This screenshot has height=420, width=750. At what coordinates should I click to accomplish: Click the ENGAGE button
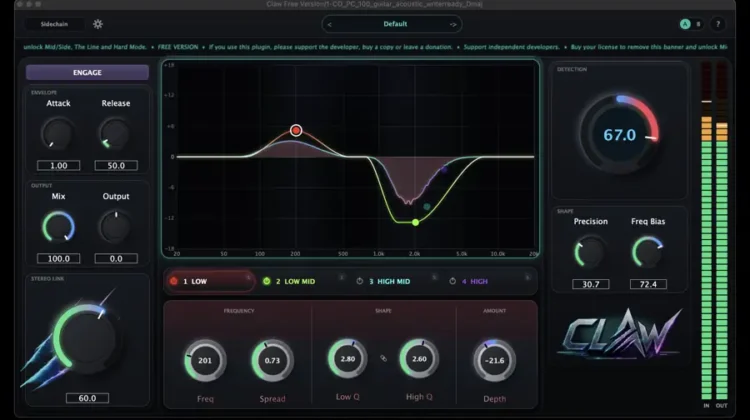[87, 72]
